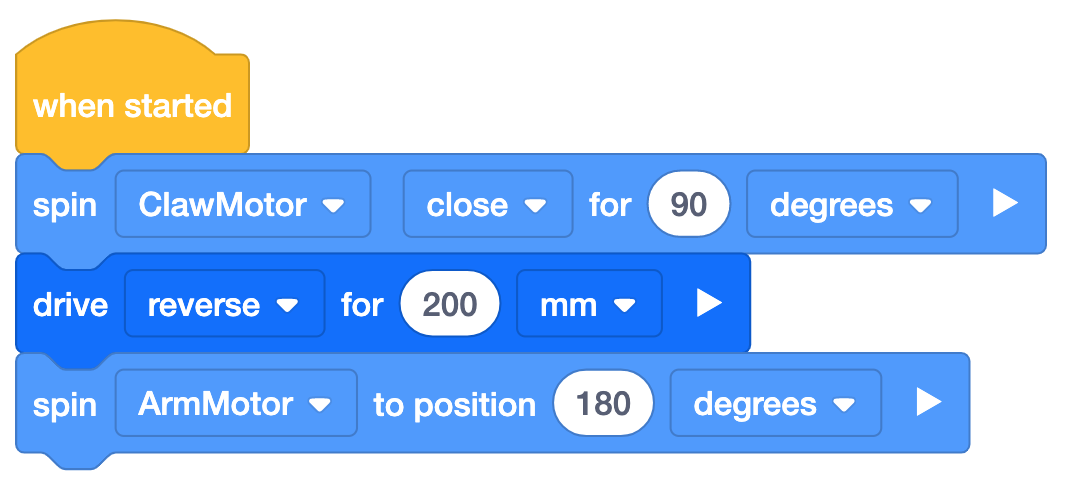Open the close direction dropdown

(x=487, y=205)
